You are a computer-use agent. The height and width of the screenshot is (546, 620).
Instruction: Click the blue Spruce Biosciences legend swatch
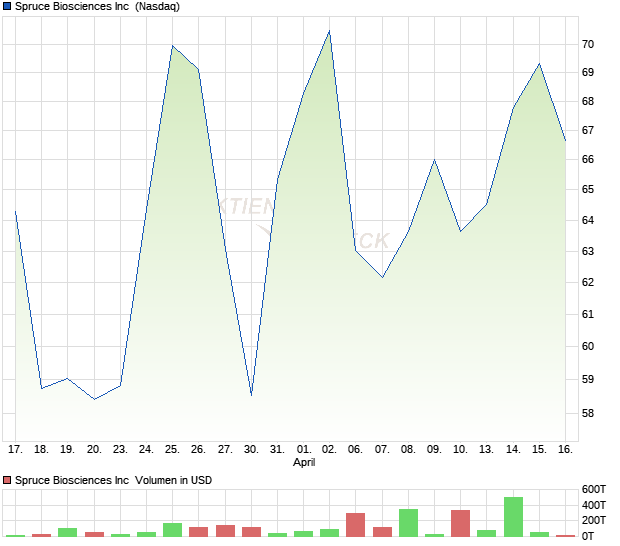7,6
